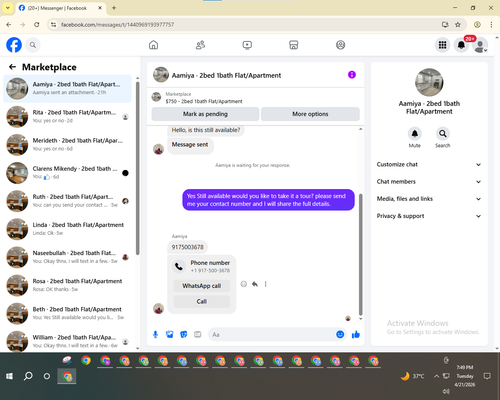Viewport: 500px width, 400px height.
Task: Reload the page
Action: [37, 25]
